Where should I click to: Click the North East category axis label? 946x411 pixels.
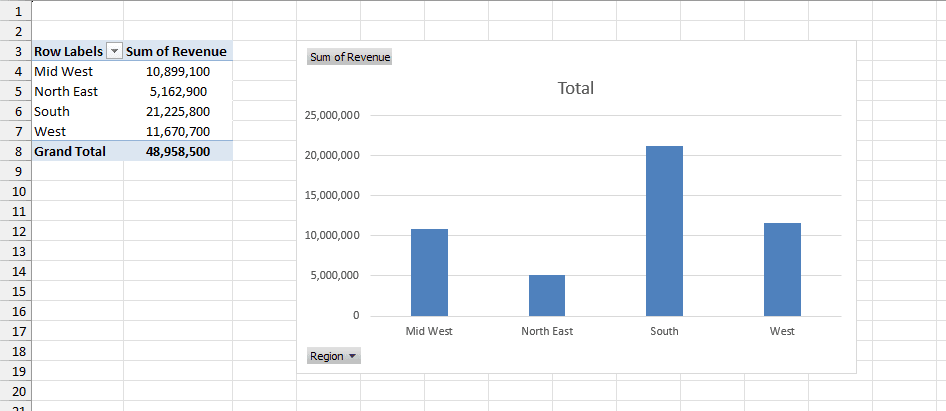547,331
